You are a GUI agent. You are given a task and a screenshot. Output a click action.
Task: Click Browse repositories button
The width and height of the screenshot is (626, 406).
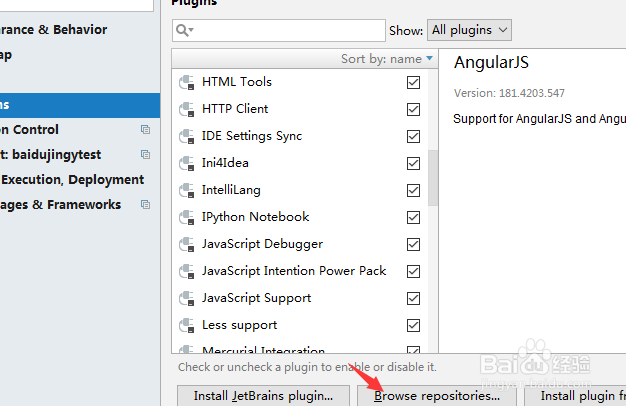click(437, 396)
